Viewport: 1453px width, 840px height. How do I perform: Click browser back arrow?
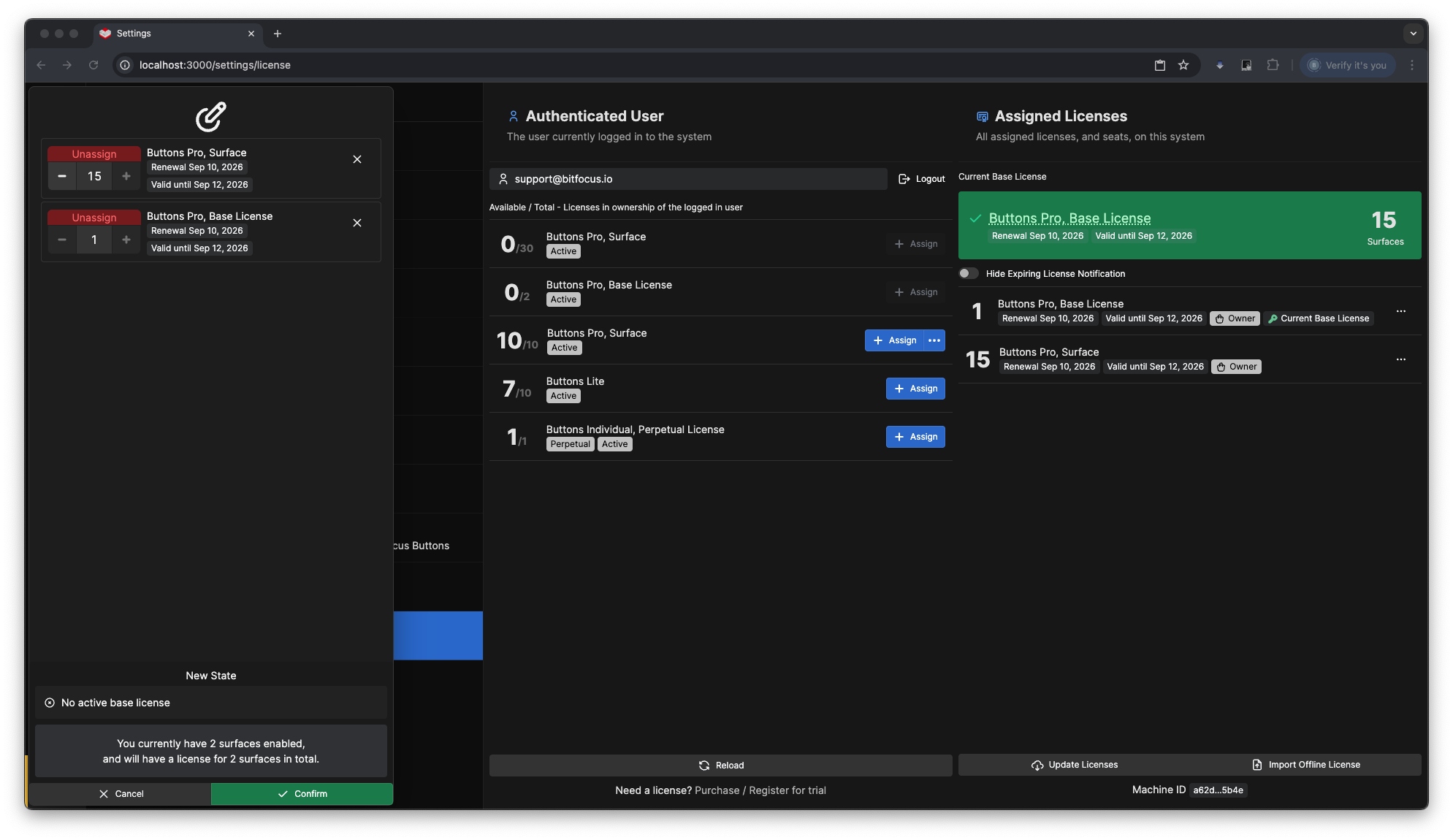click(41, 65)
